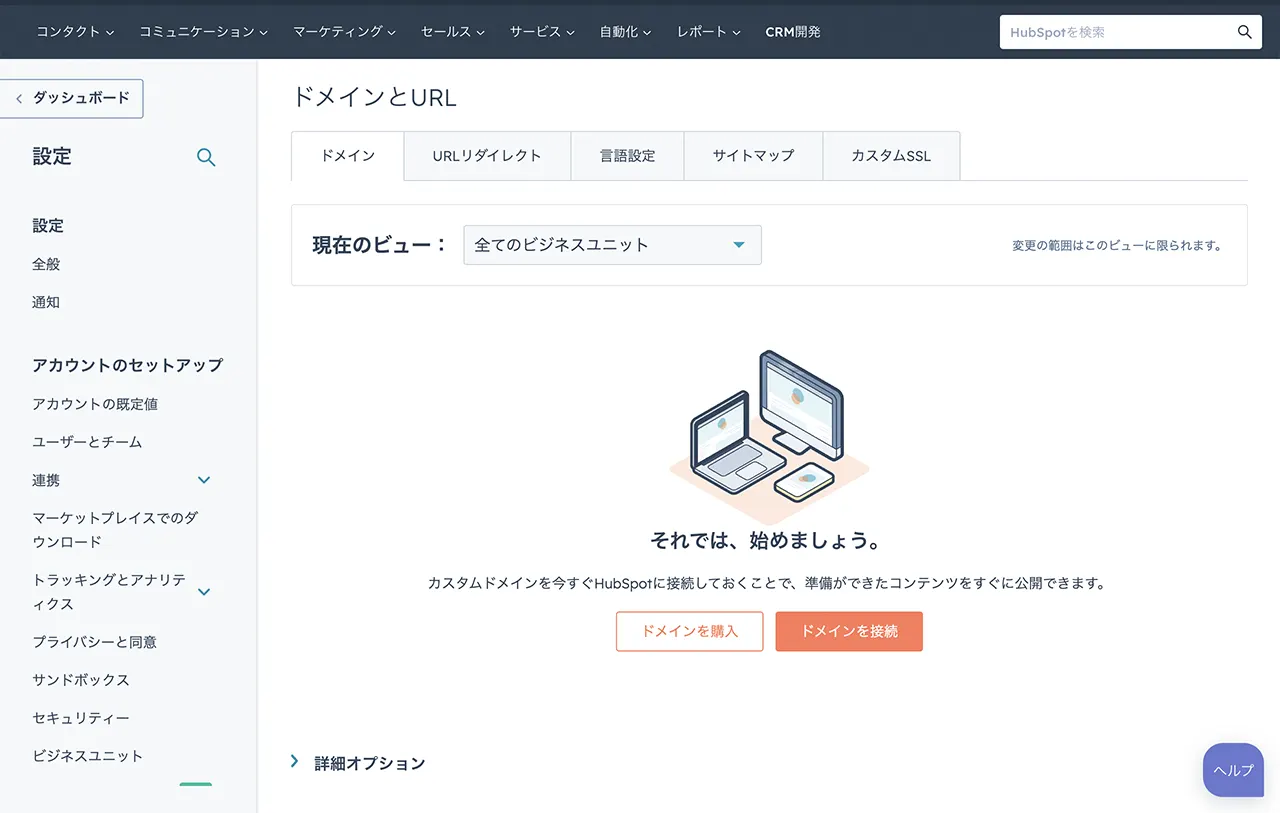Open アカウントの既定値 in sidebar
Viewport: 1280px width, 813px height.
[95, 404]
